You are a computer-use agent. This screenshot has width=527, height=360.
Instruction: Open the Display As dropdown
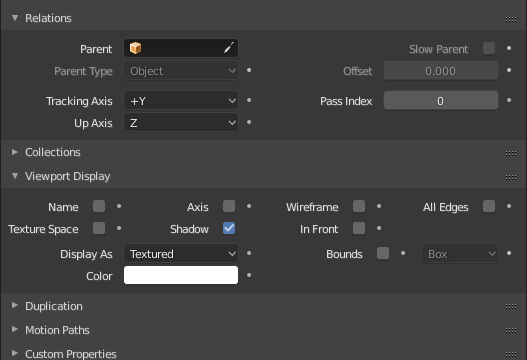tap(181, 253)
